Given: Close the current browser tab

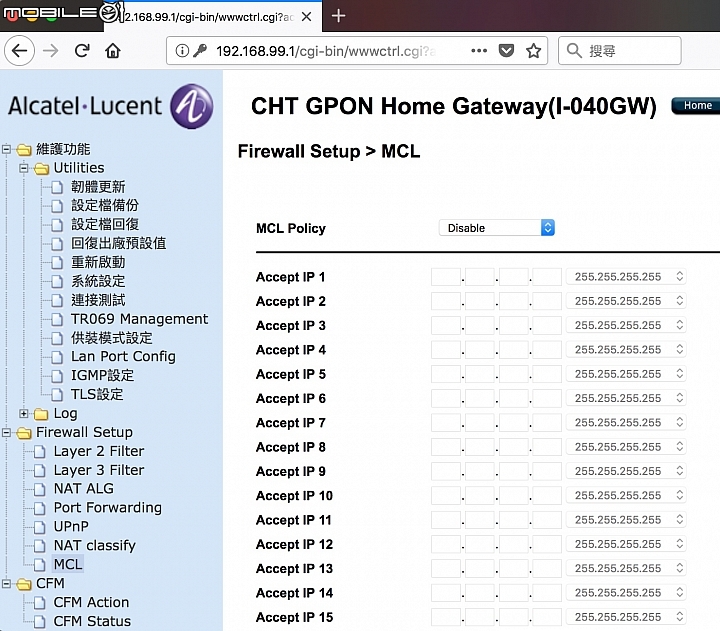Looking at the screenshot, I should click(306, 17).
